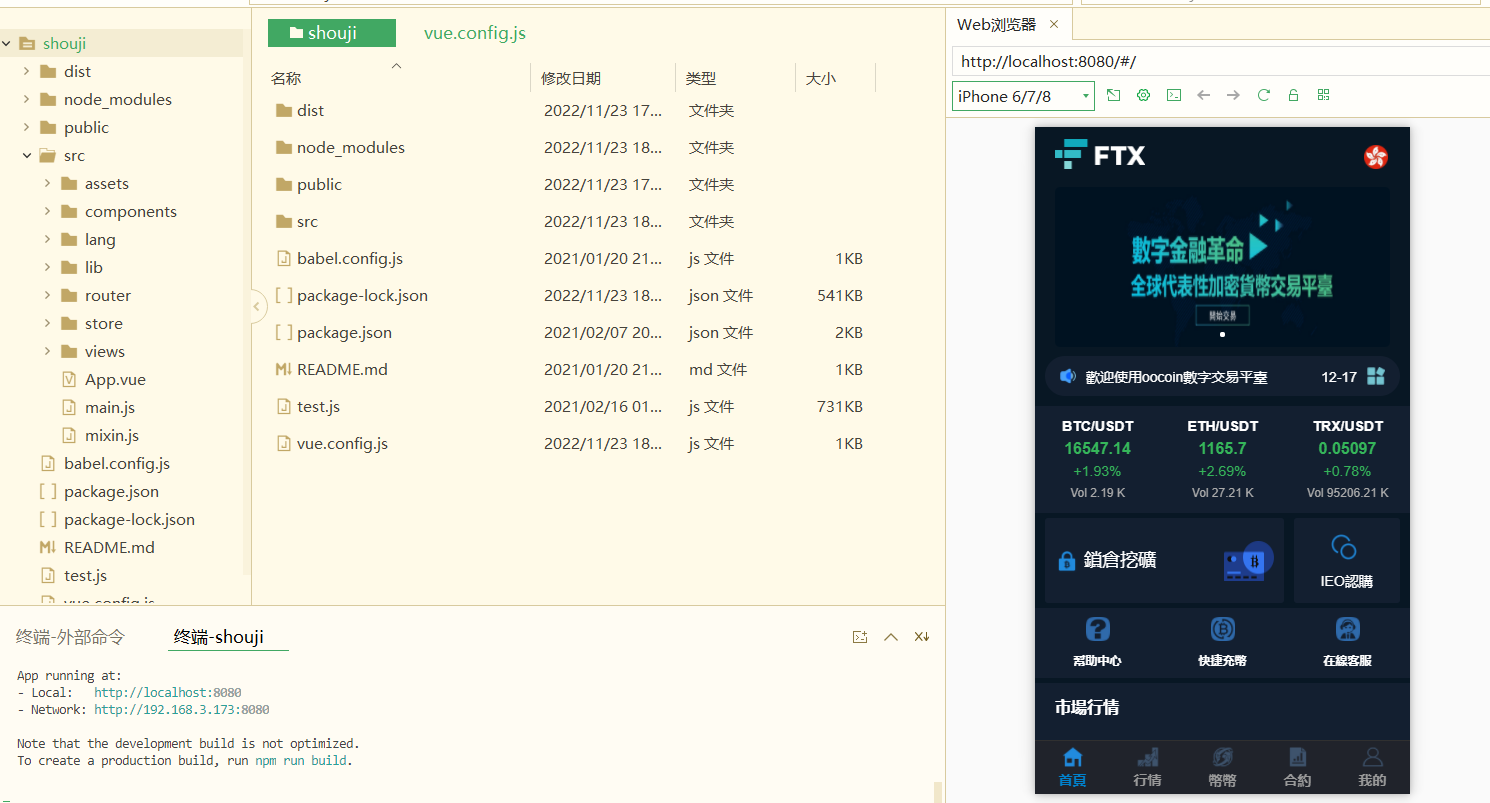Close all terminals using the X arrow icon
Viewport: 1490px width, 803px height.
pos(921,636)
